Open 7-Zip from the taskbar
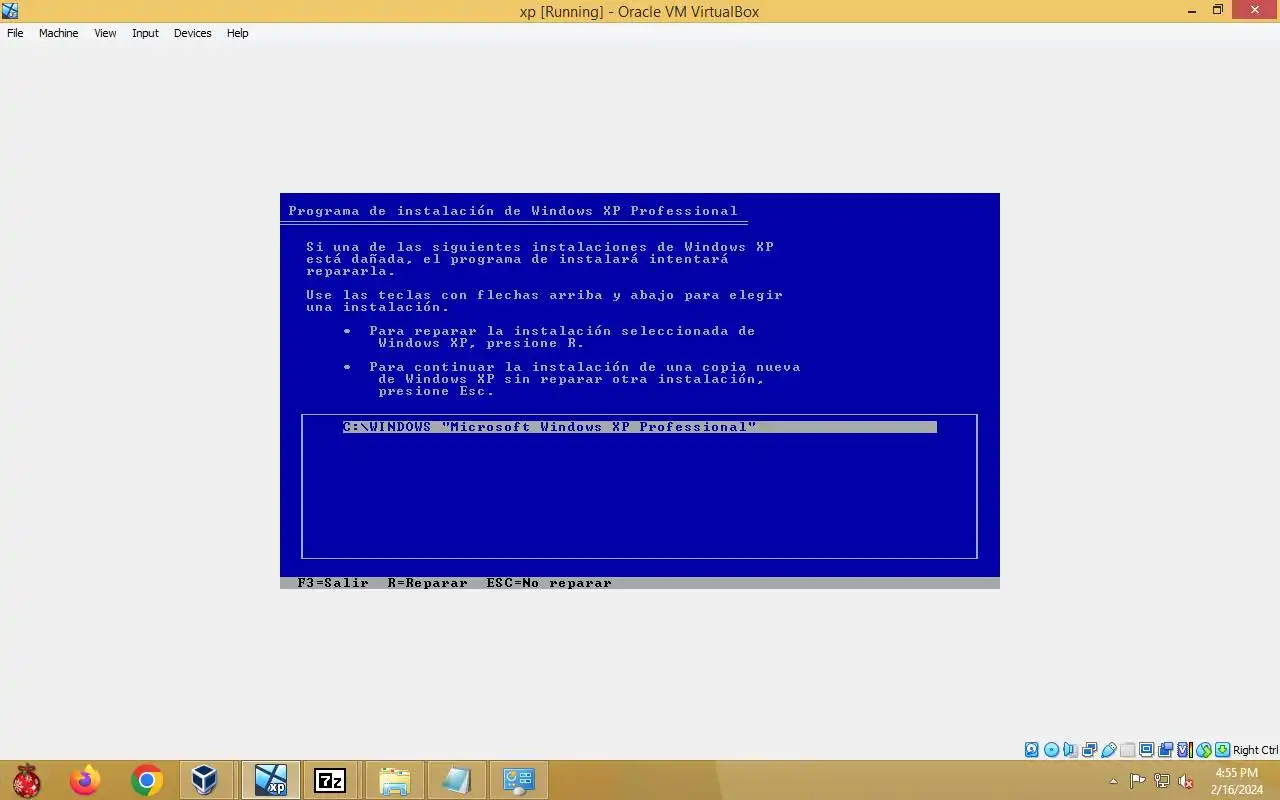The image size is (1280, 800). point(330,780)
